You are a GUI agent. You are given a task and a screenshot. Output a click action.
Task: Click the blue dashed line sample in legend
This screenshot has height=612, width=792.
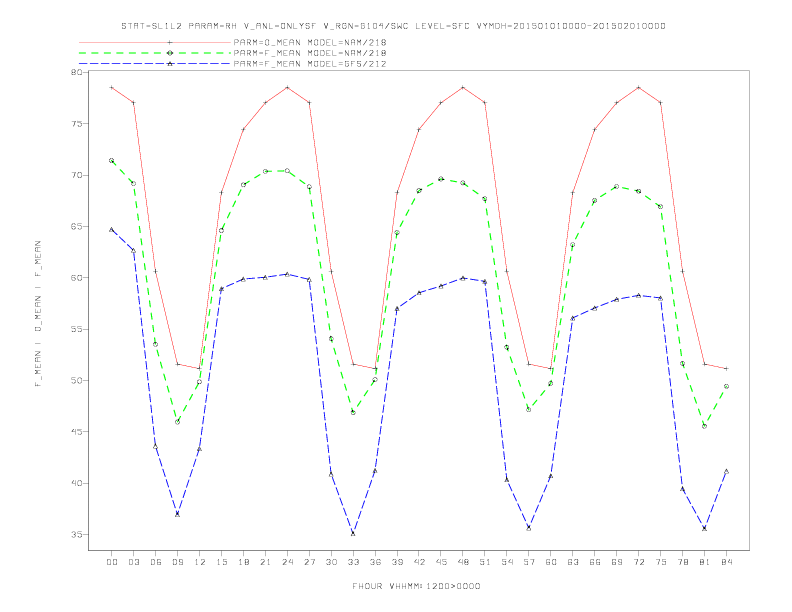click(x=155, y=64)
